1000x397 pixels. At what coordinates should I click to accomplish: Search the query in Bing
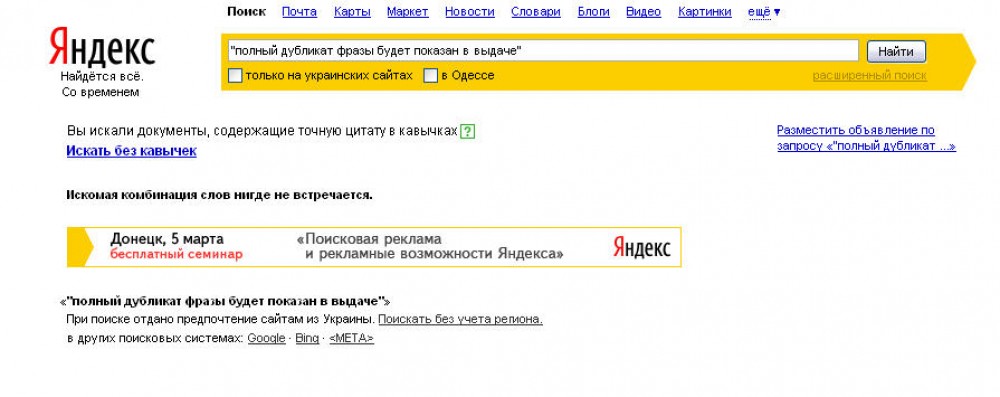pos(307,338)
